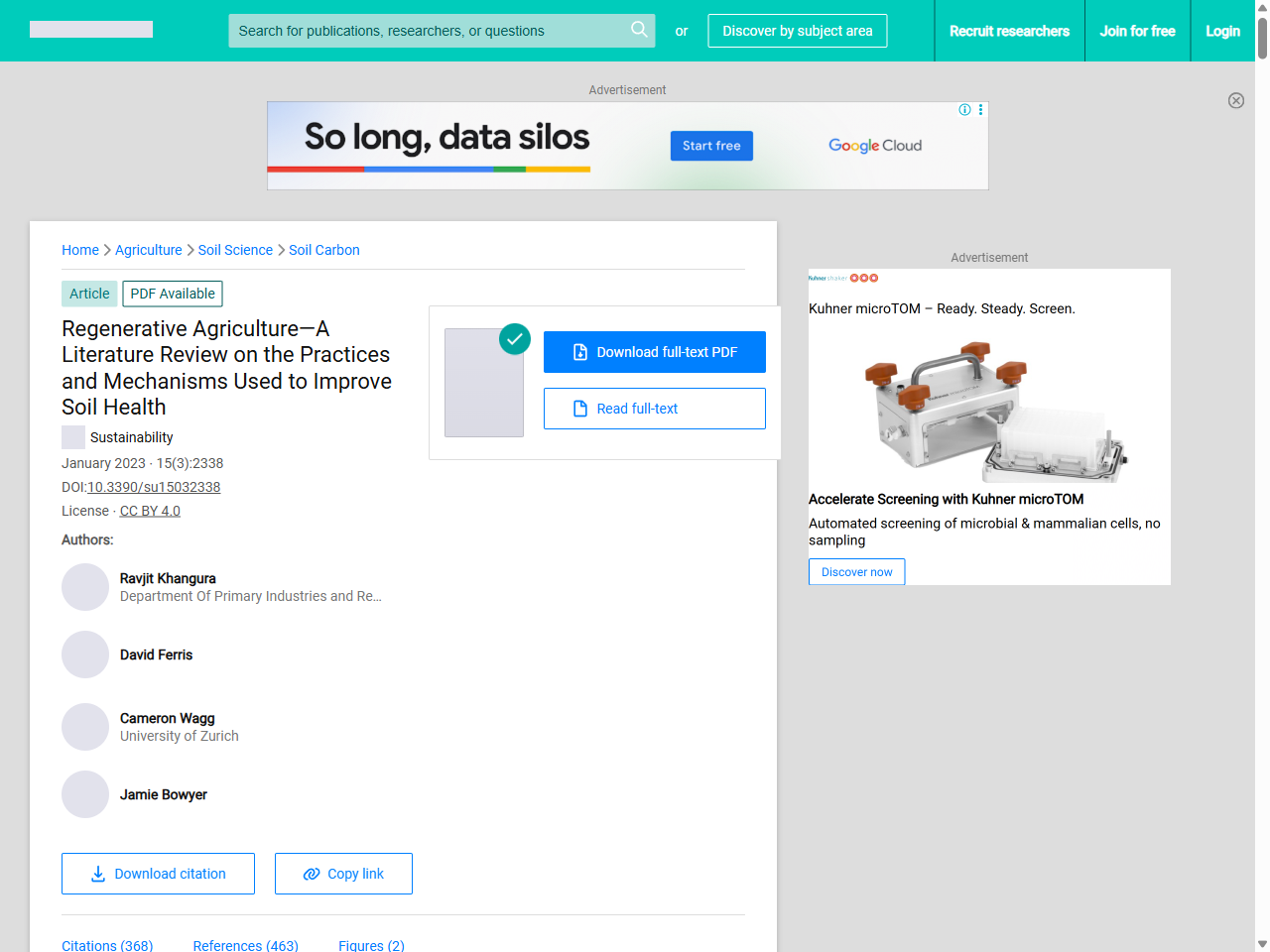This screenshot has width=1270, height=952.
Task: Open Ravjit Khangura's profile avatar
Action: coord(85,587)
